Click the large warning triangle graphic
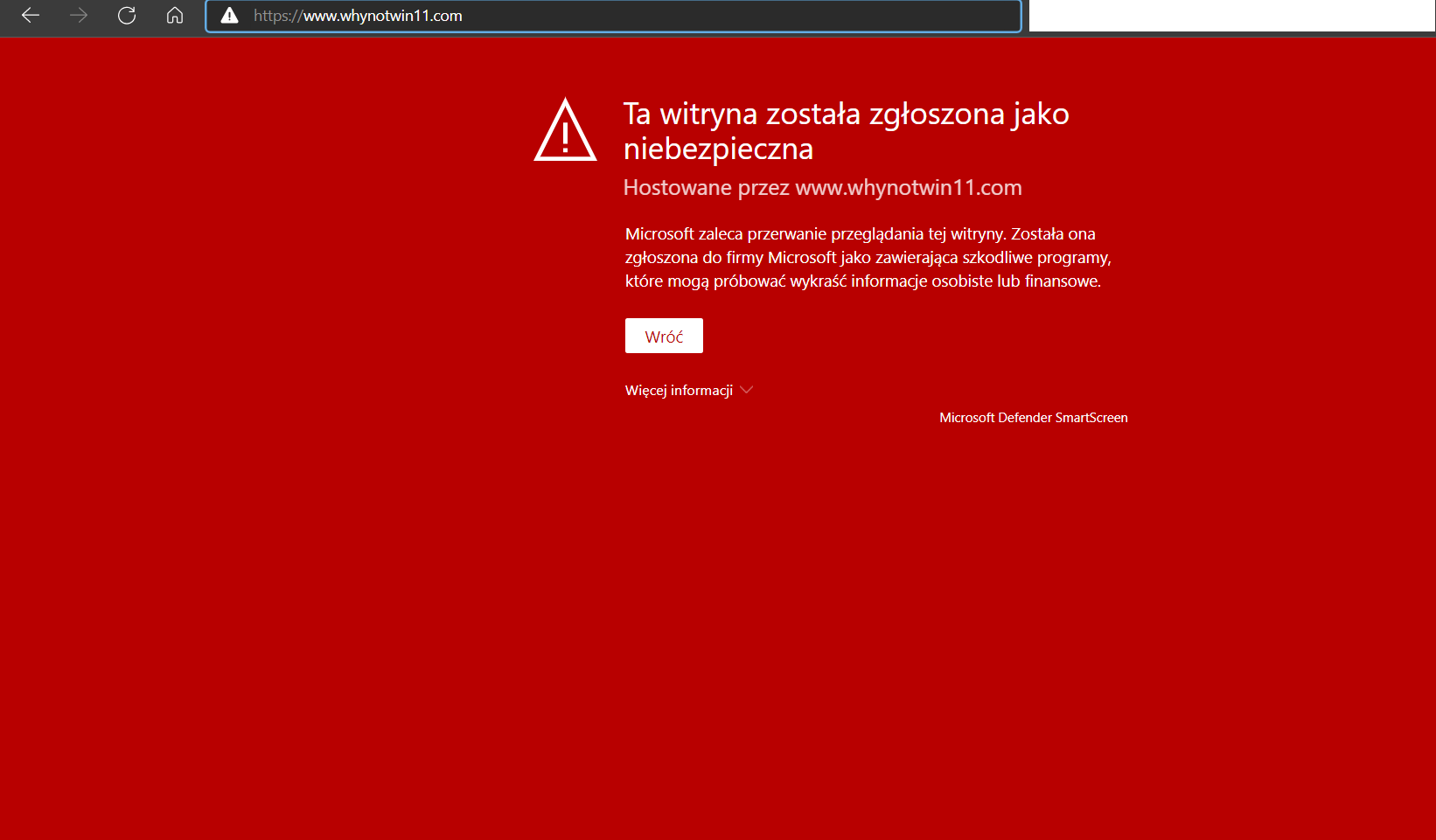 point(565,130)
